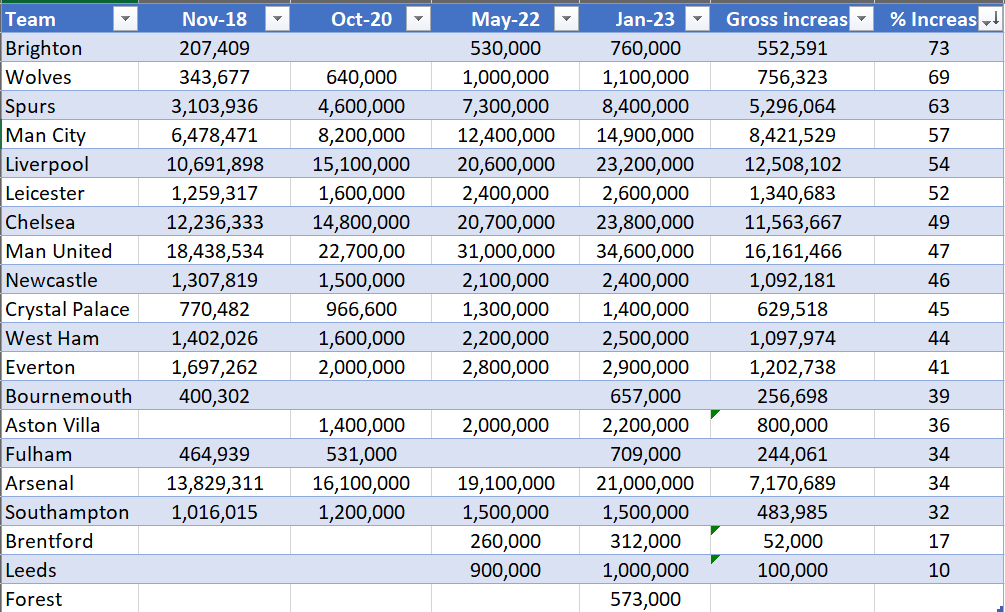Viewport: 1005px width, 612px height.
Task: Click Forest's Jan-23 value 573,000
Action: (x=645, y=599)
